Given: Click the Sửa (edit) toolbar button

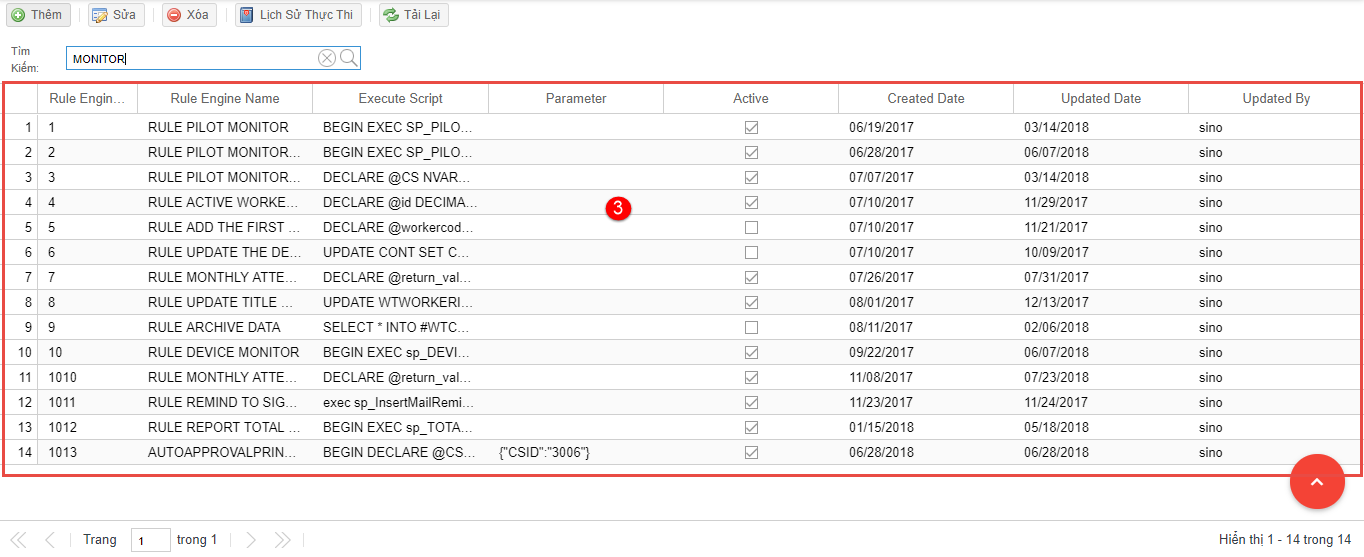Looking at the screenshot, I should [115, 15].
